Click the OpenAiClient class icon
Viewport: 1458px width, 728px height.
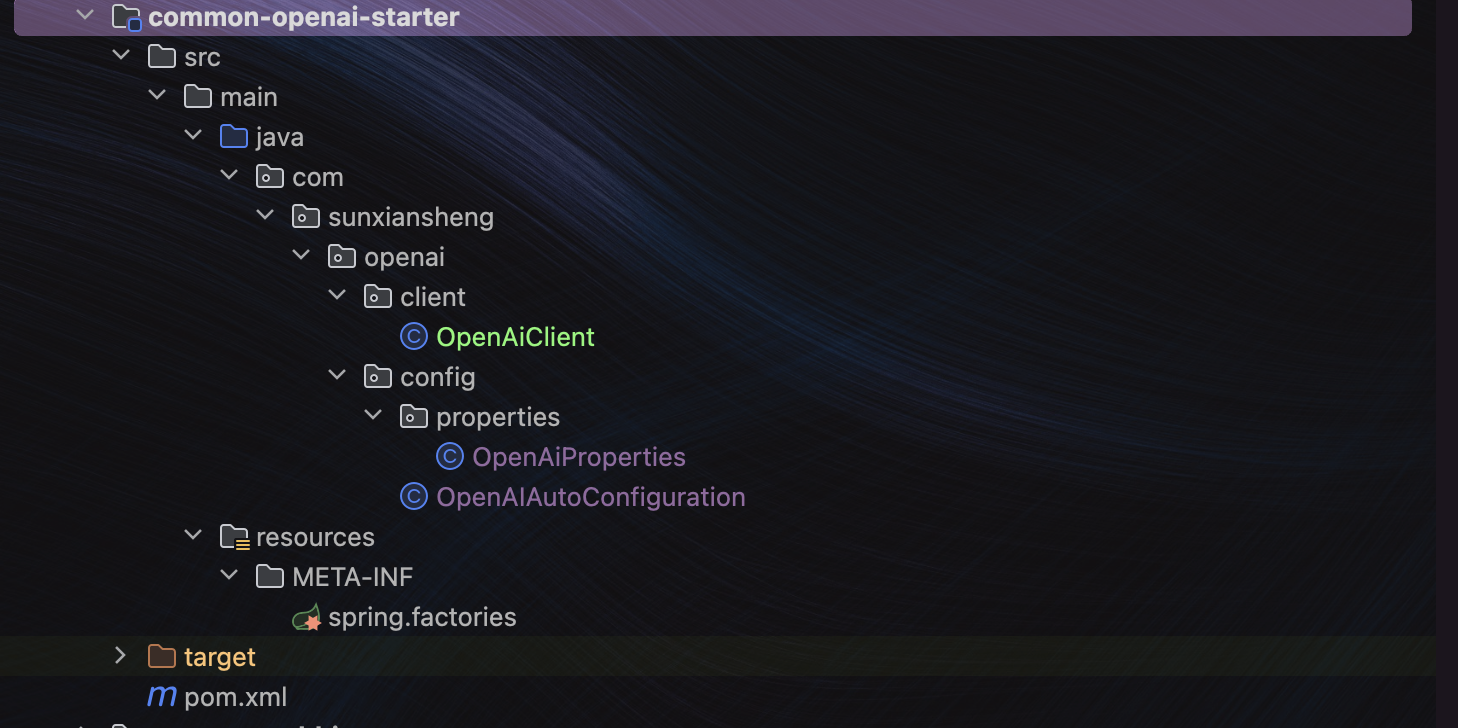pyautogui.click(x=414, y=337)
